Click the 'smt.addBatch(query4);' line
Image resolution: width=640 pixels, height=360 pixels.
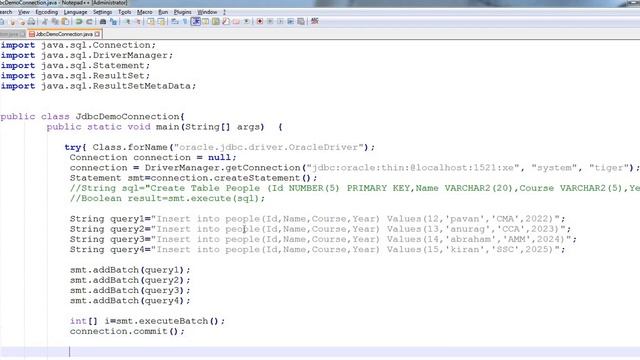click(130, 300)
